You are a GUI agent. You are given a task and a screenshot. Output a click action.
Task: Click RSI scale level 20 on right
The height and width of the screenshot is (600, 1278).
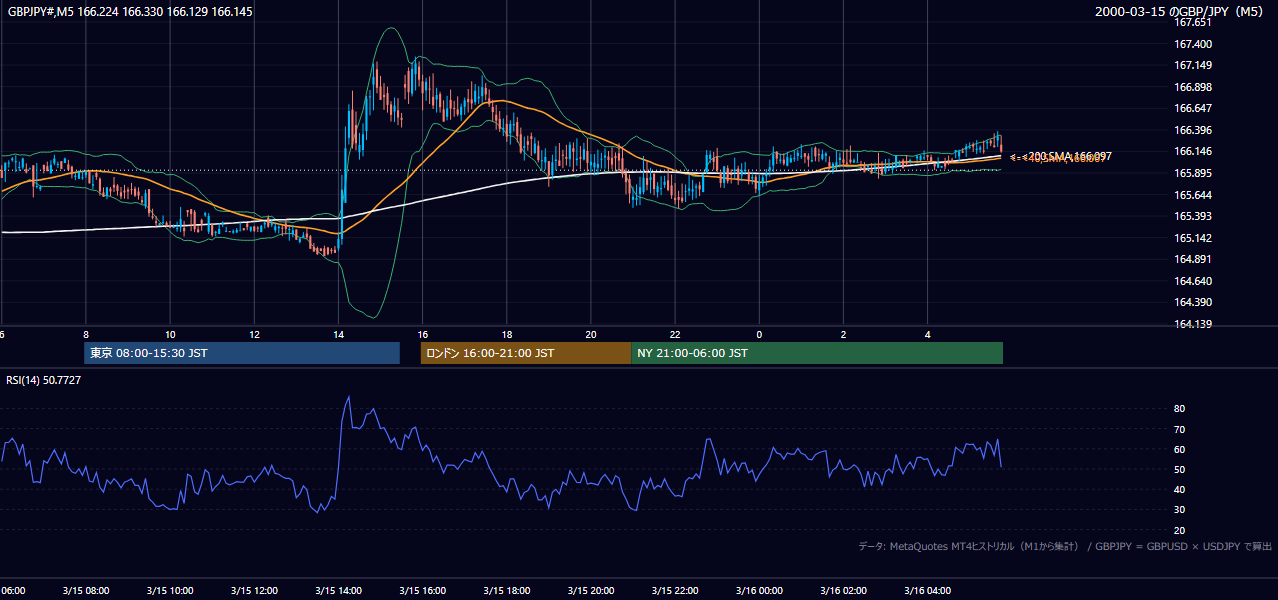click(1180, 530)
